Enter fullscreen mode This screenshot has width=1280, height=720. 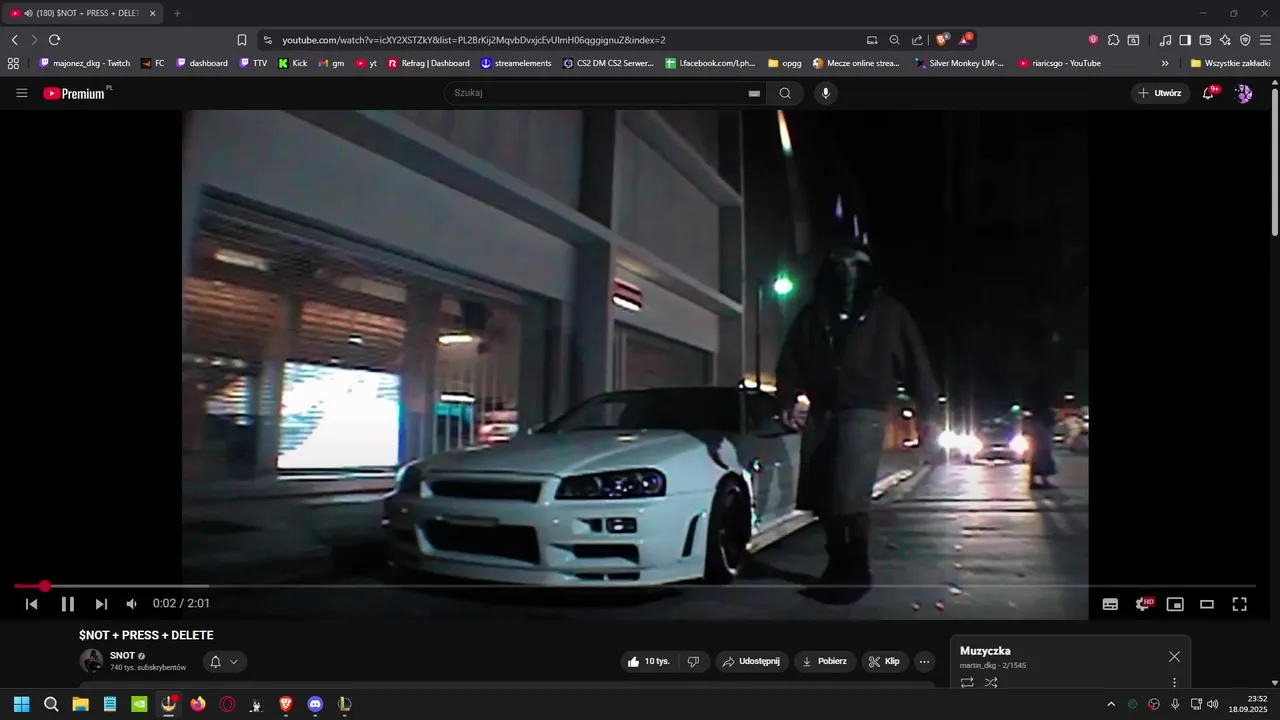click(1239, 604)
